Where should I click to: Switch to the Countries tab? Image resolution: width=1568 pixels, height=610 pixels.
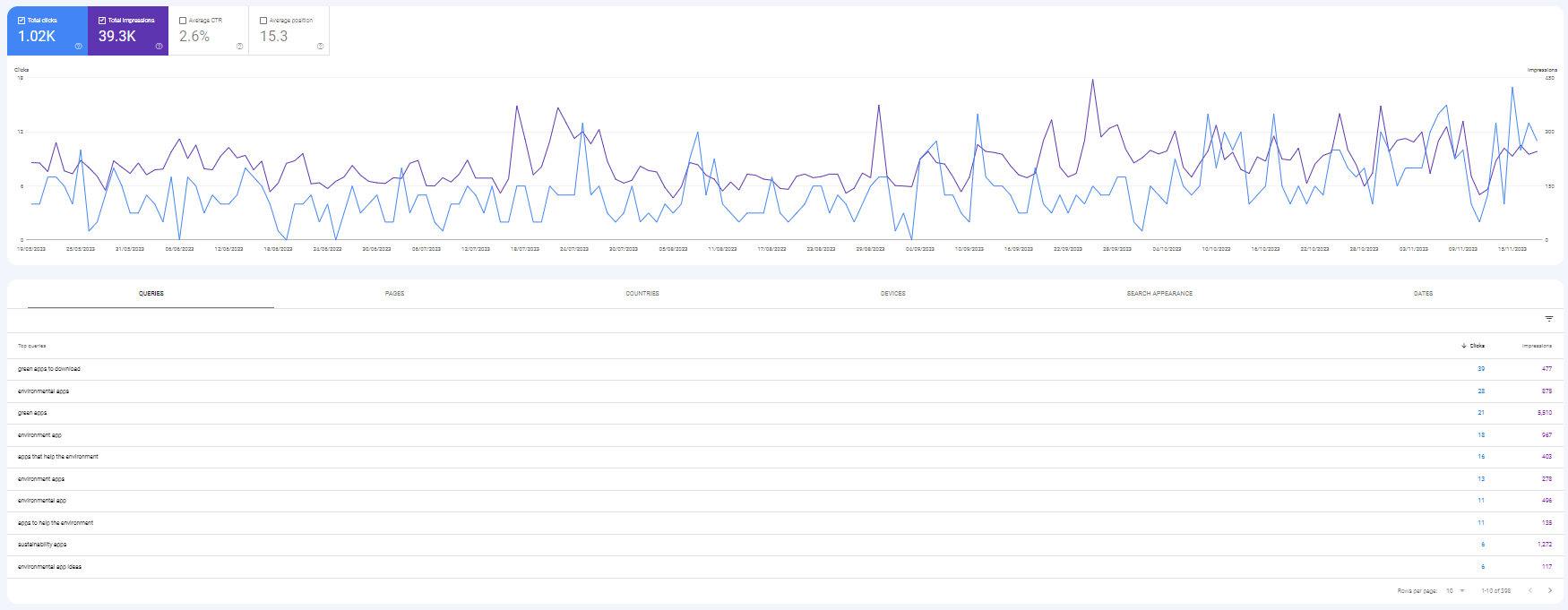pyautogui.click(x=642, y=294)
